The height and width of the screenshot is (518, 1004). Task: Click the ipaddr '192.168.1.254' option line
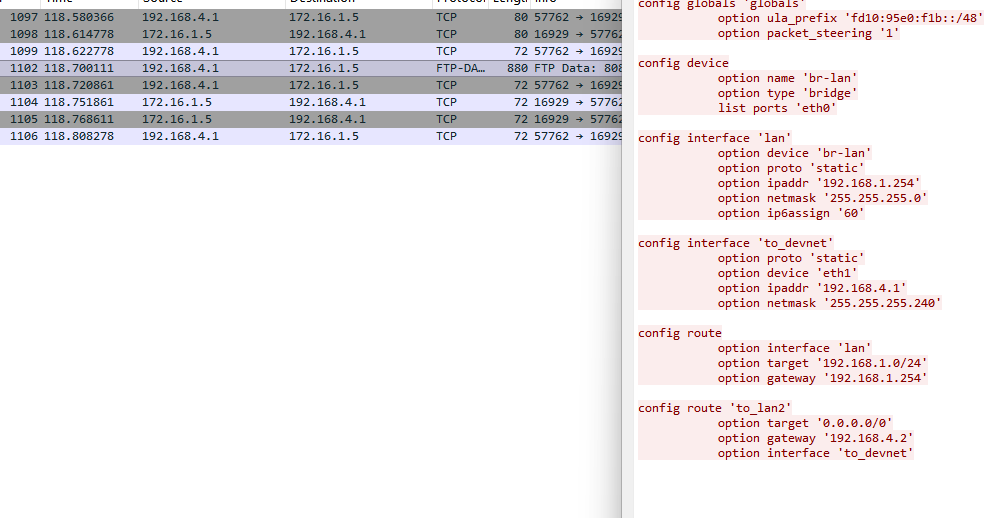click(x=818, y=183)
